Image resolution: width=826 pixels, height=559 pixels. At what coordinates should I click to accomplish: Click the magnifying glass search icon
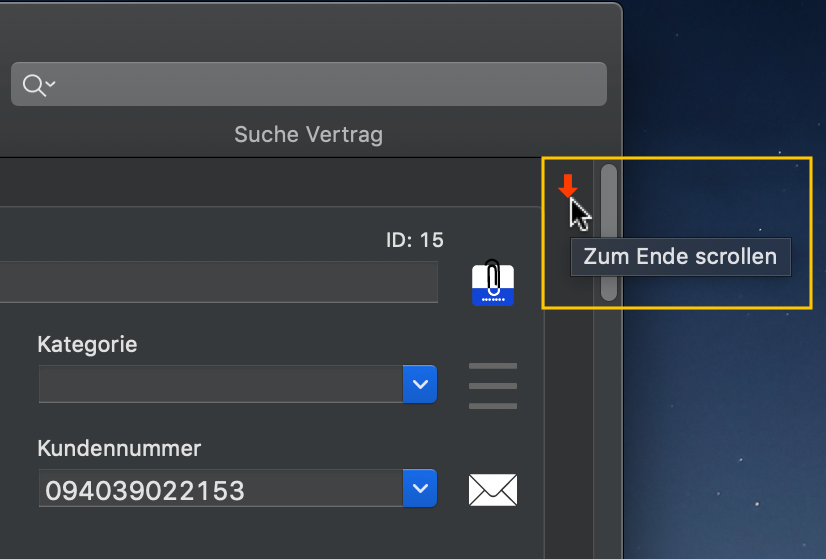click(34, 85)
